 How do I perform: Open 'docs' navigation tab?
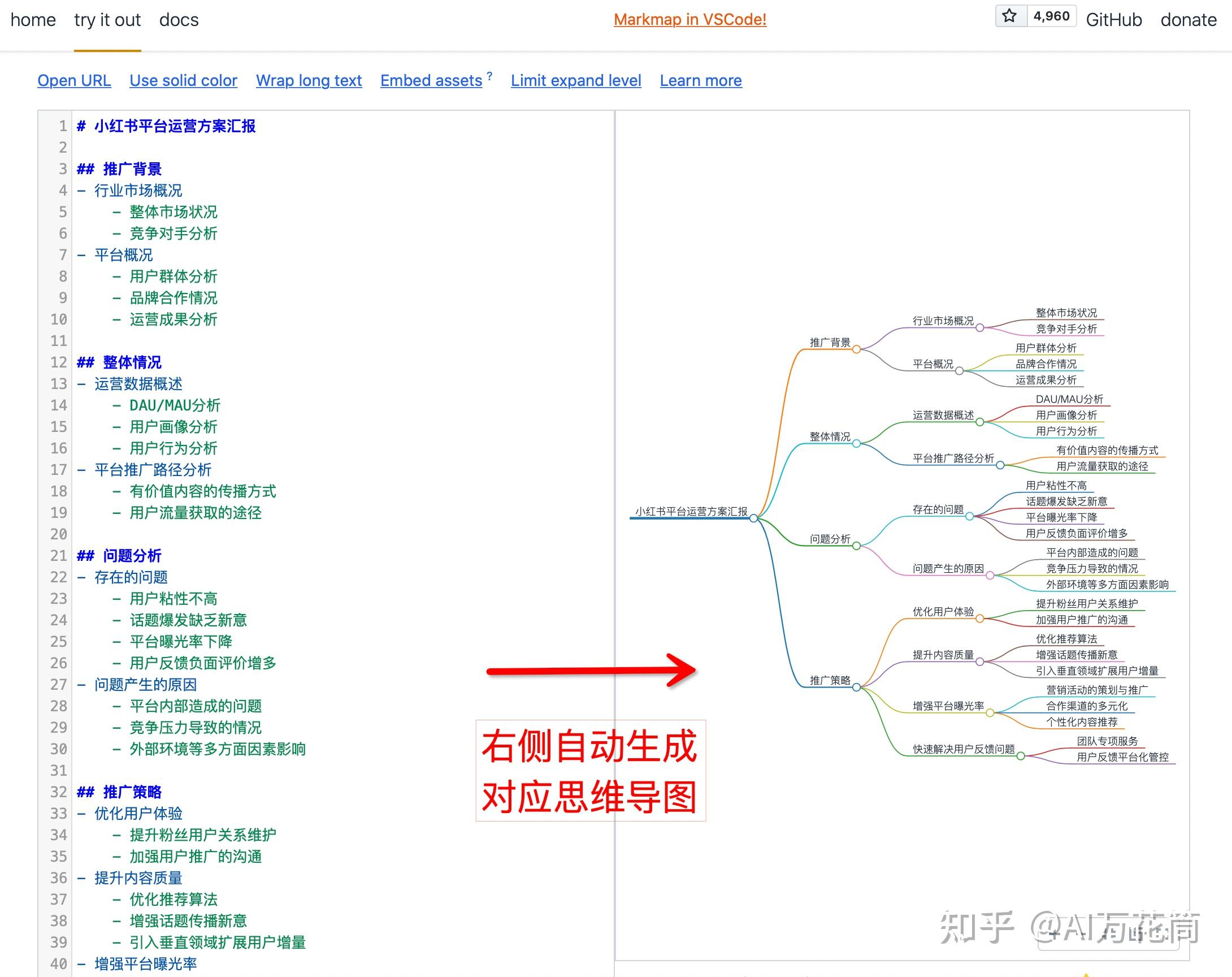tap(178, 18)
